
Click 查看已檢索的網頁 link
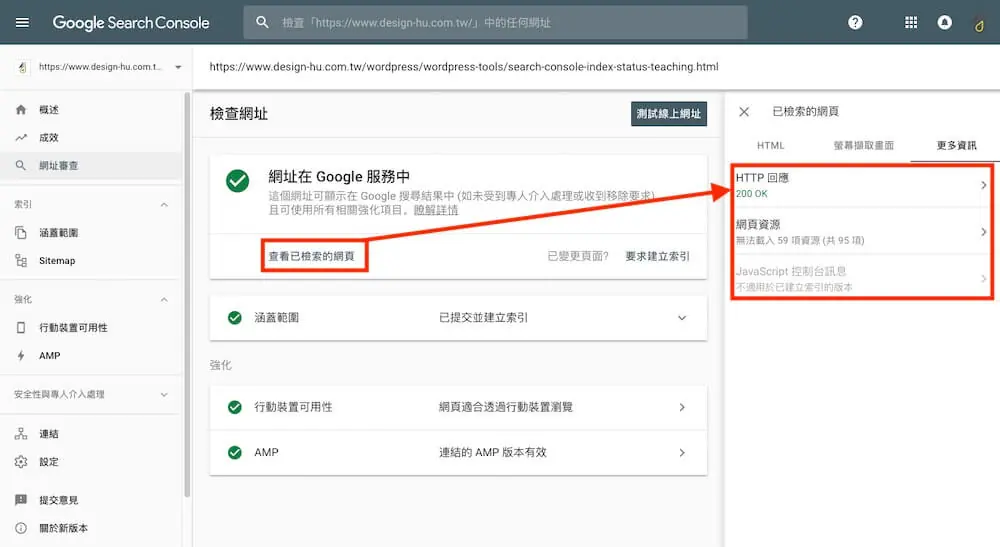click(311, 256)
